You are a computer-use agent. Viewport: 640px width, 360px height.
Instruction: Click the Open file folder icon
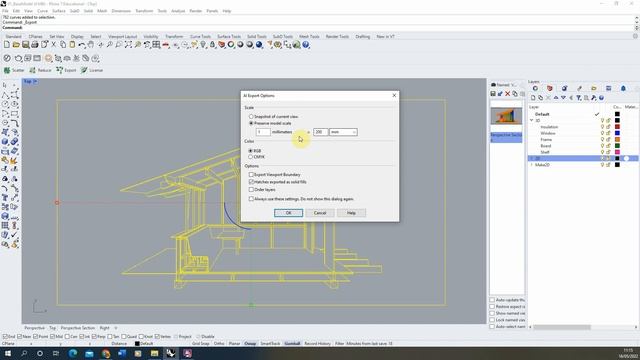16,45
